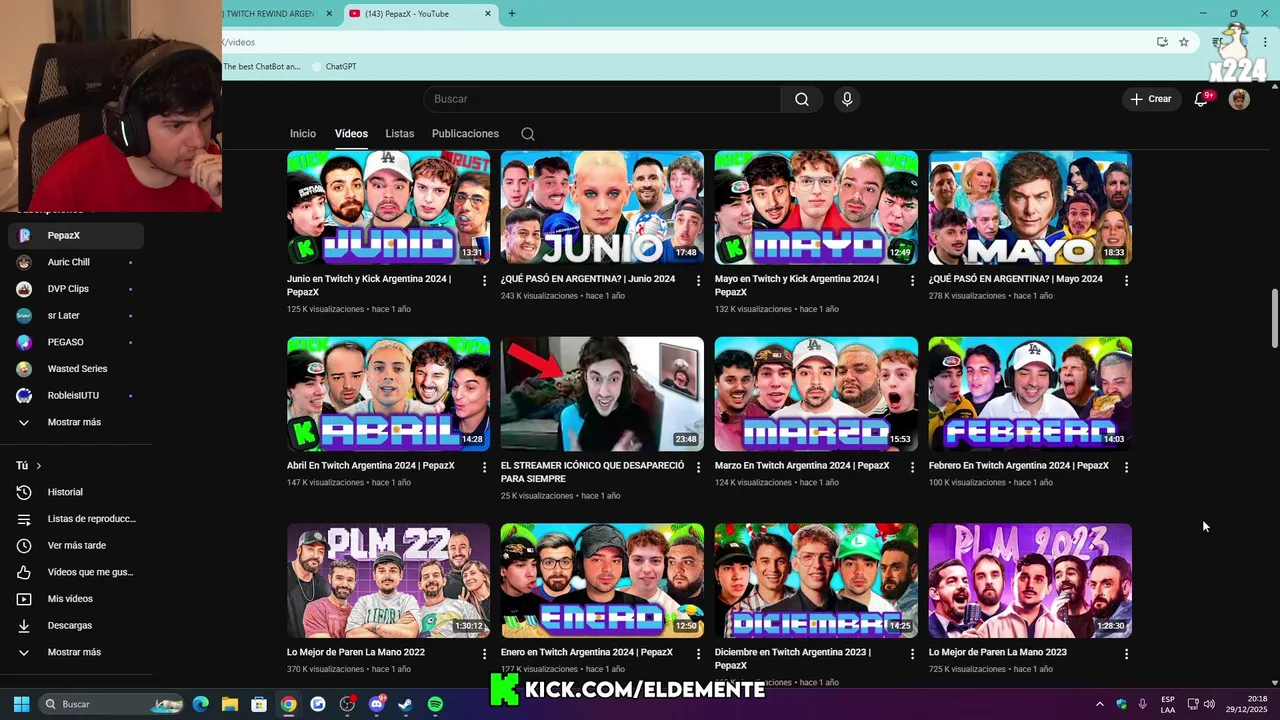Open Discord from the taskbar
The image size is (1280, 720).
(377, 704)
